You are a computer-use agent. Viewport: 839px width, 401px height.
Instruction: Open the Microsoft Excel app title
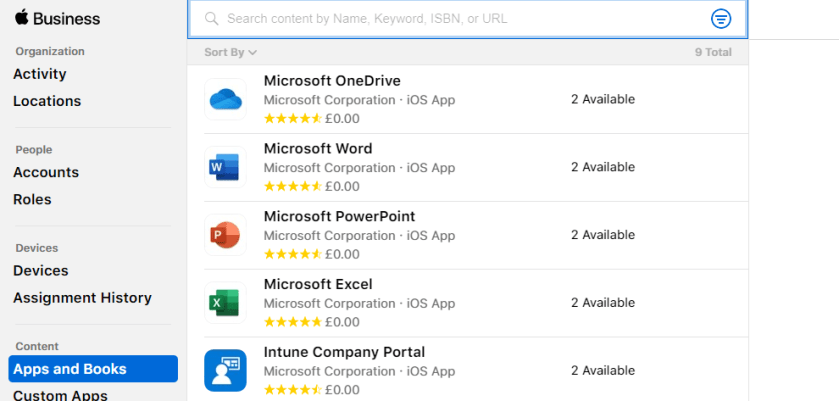(x=318, y=285)
